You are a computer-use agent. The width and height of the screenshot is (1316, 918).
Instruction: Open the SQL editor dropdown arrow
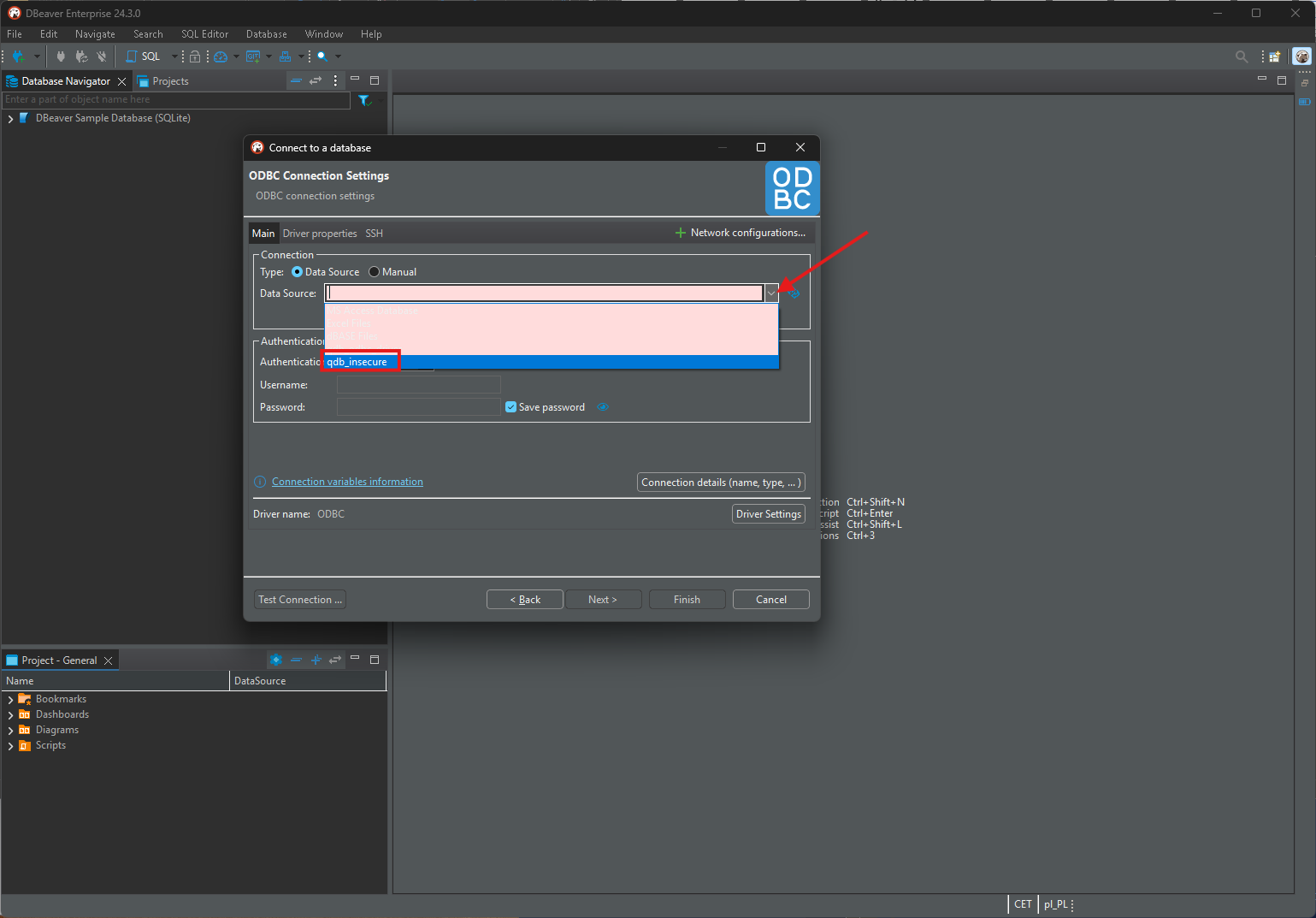coord(174,56)
